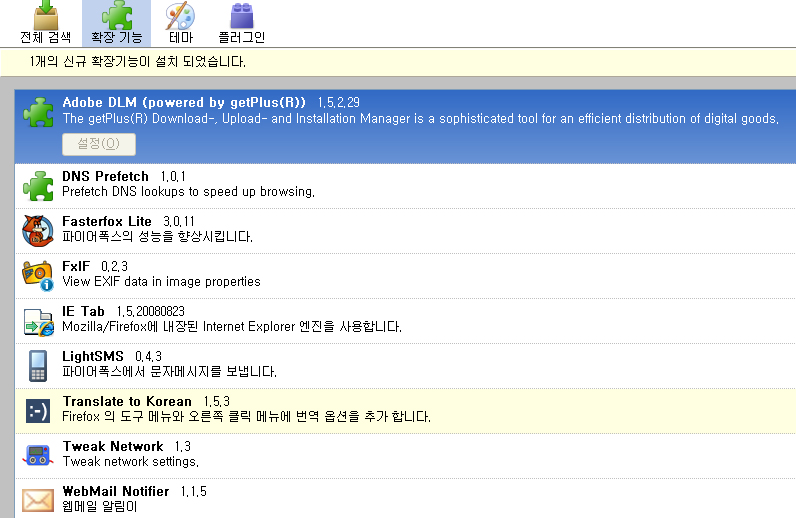Screen dimensions: 796x518
Task: Click the Adobe DLM green puzzle icon
Action: pos(38,112)
